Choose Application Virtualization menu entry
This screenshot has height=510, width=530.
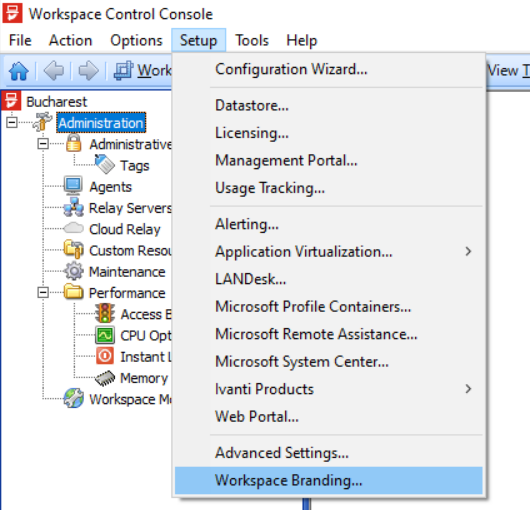[x=329, y=251]
